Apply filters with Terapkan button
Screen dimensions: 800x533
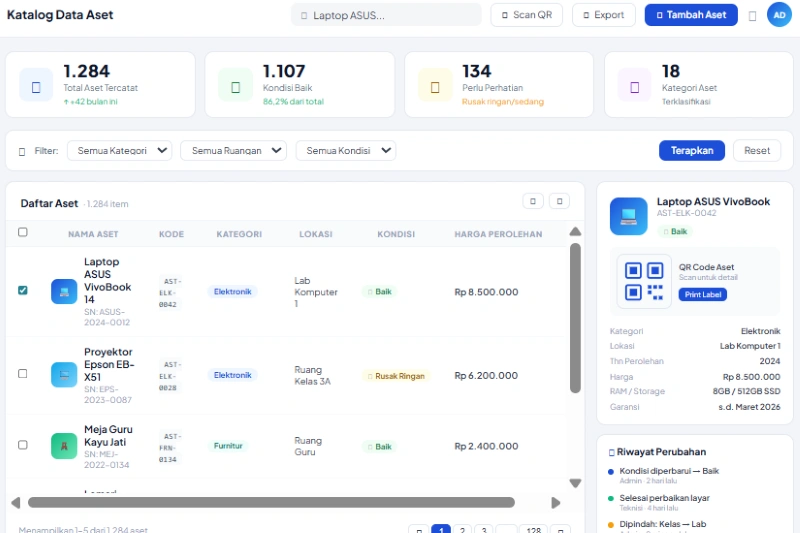pyautogui.click(x=691, y=150)
